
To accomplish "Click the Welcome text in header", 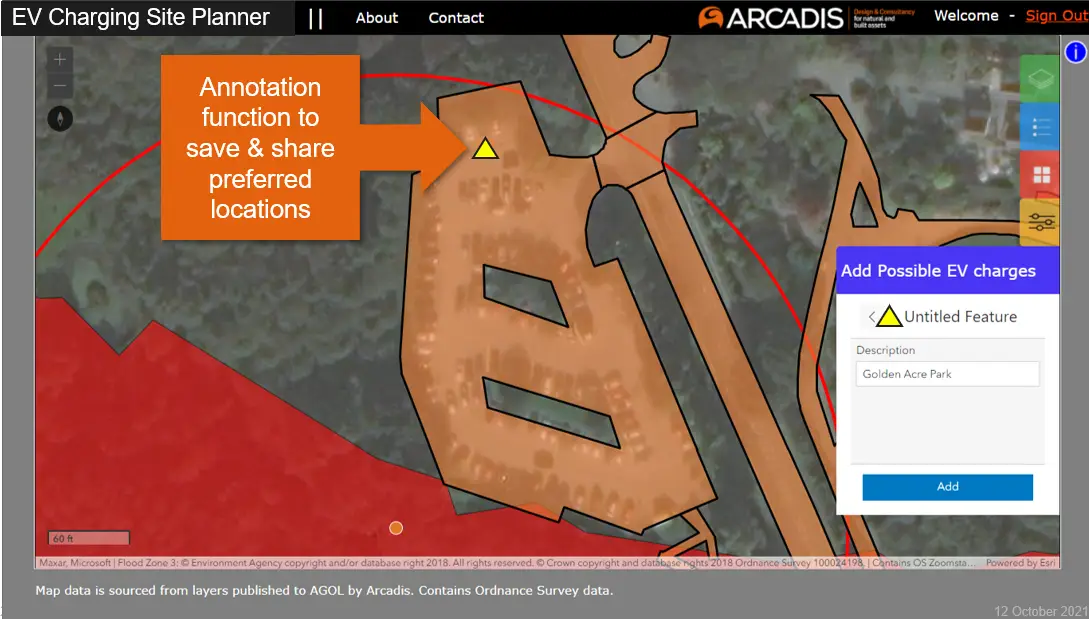I will 966,16.
